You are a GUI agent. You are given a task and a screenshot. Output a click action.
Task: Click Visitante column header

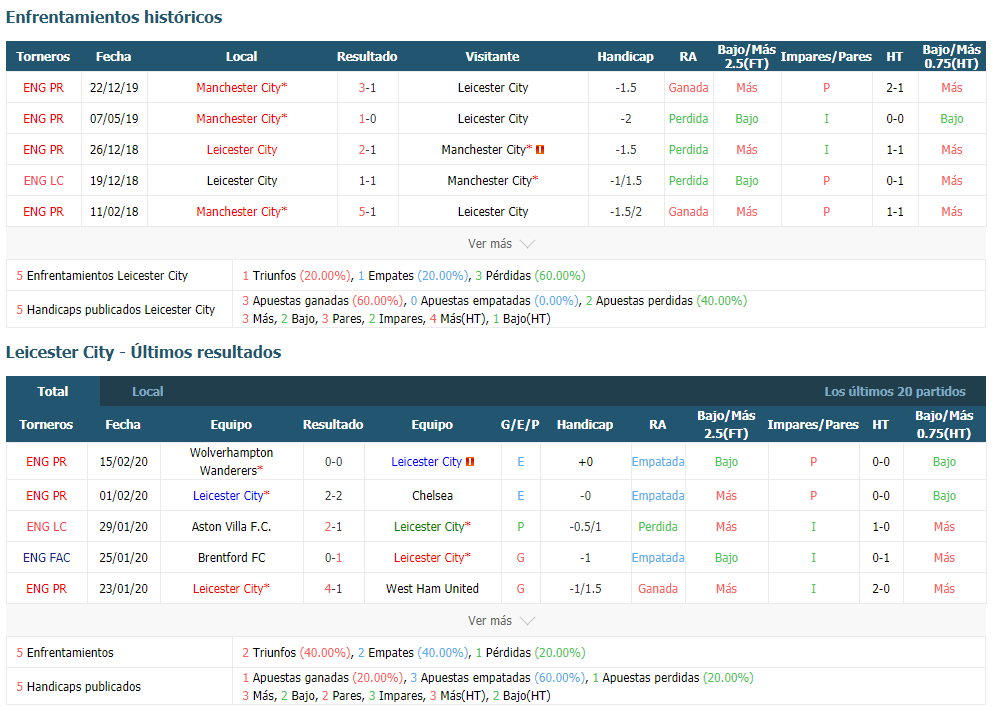pyautogui.click(x=492, y=57)
